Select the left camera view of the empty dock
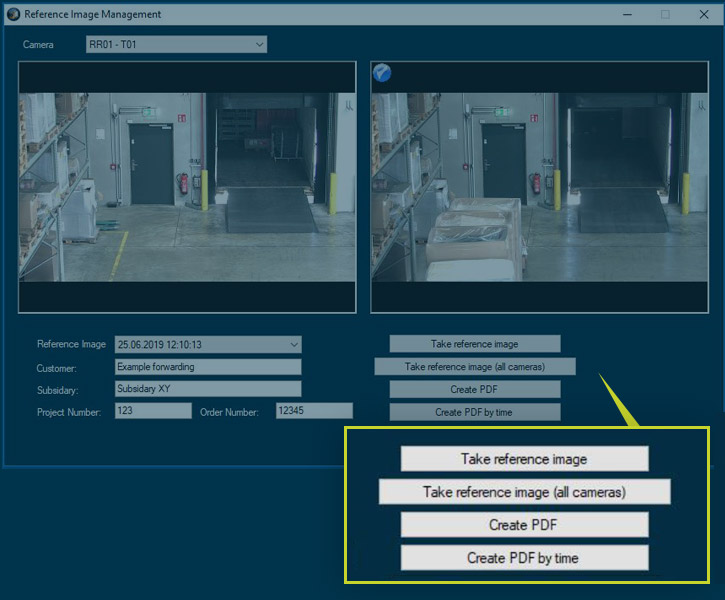Screen dimensions: 725x600 [x=187, y=187]
